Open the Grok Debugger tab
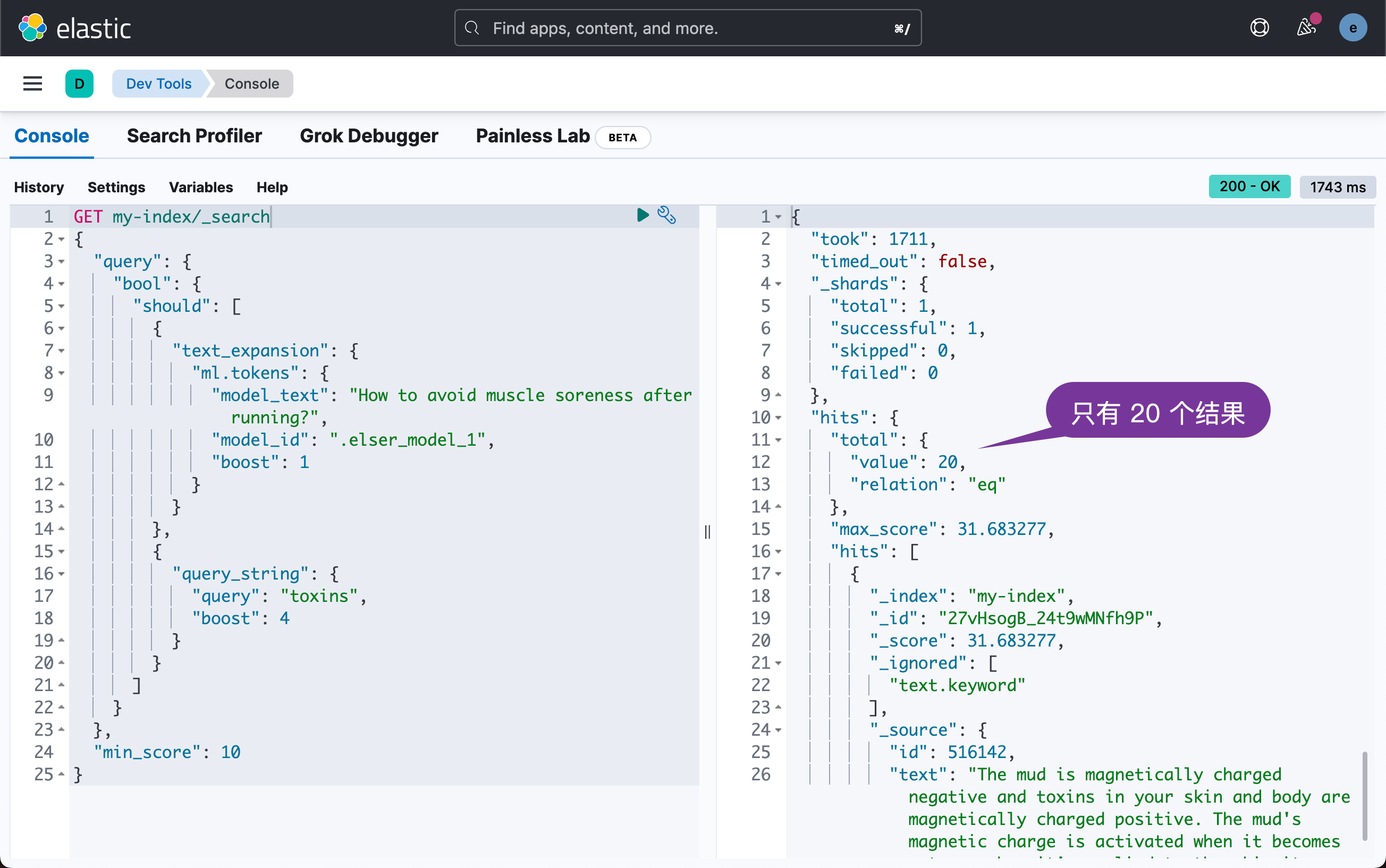1386x868 pixels. [369, 136]
